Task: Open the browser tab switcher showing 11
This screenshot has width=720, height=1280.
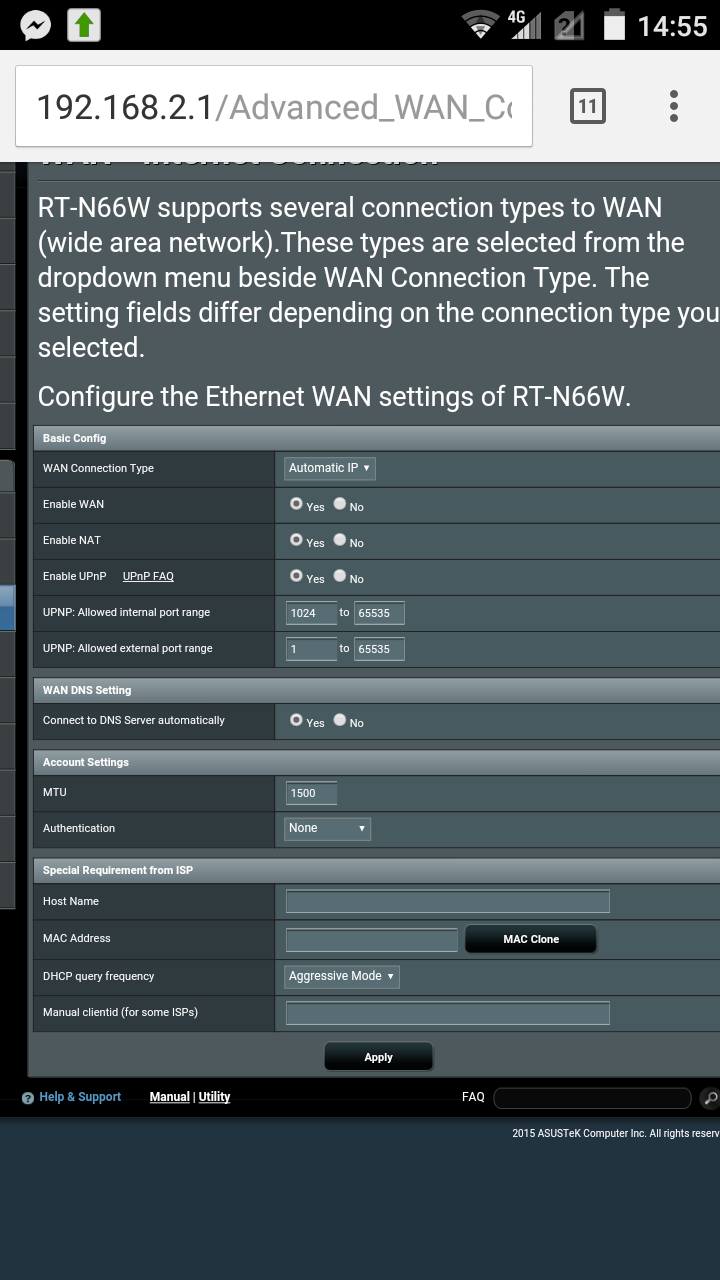Action: click(587, 106)
